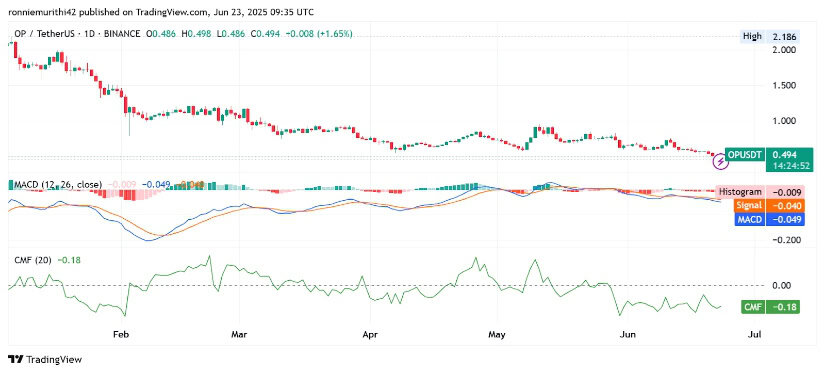
Task: Click the red Histogram -0.009 label
Action: 760,192
